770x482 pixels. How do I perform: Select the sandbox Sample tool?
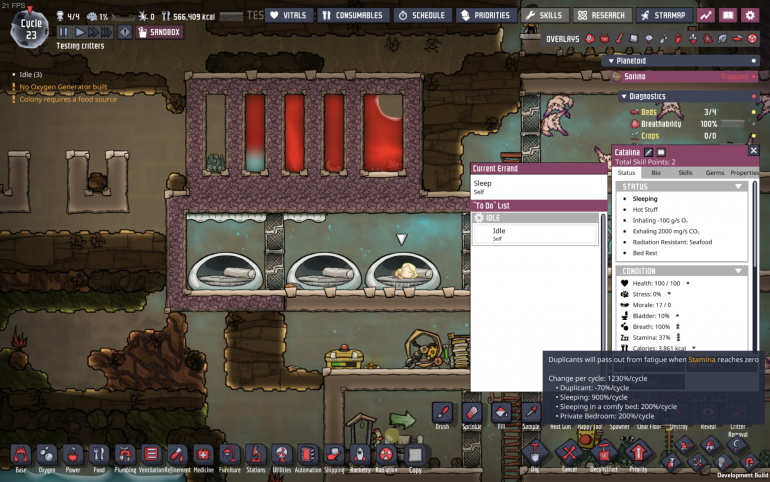click(x=531, y=413)
